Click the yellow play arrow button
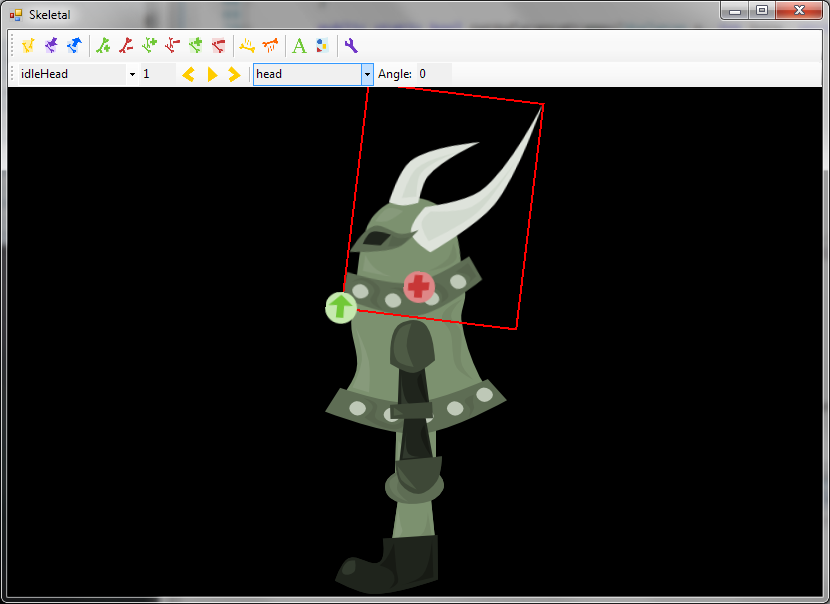830x604 pixels. (x=212, y=74)
